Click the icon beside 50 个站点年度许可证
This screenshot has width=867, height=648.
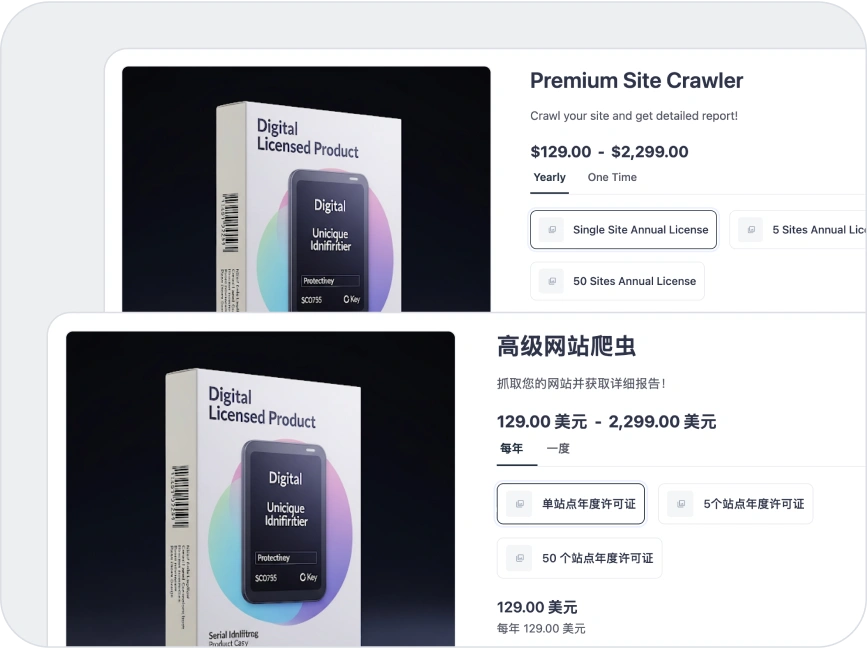519,558
